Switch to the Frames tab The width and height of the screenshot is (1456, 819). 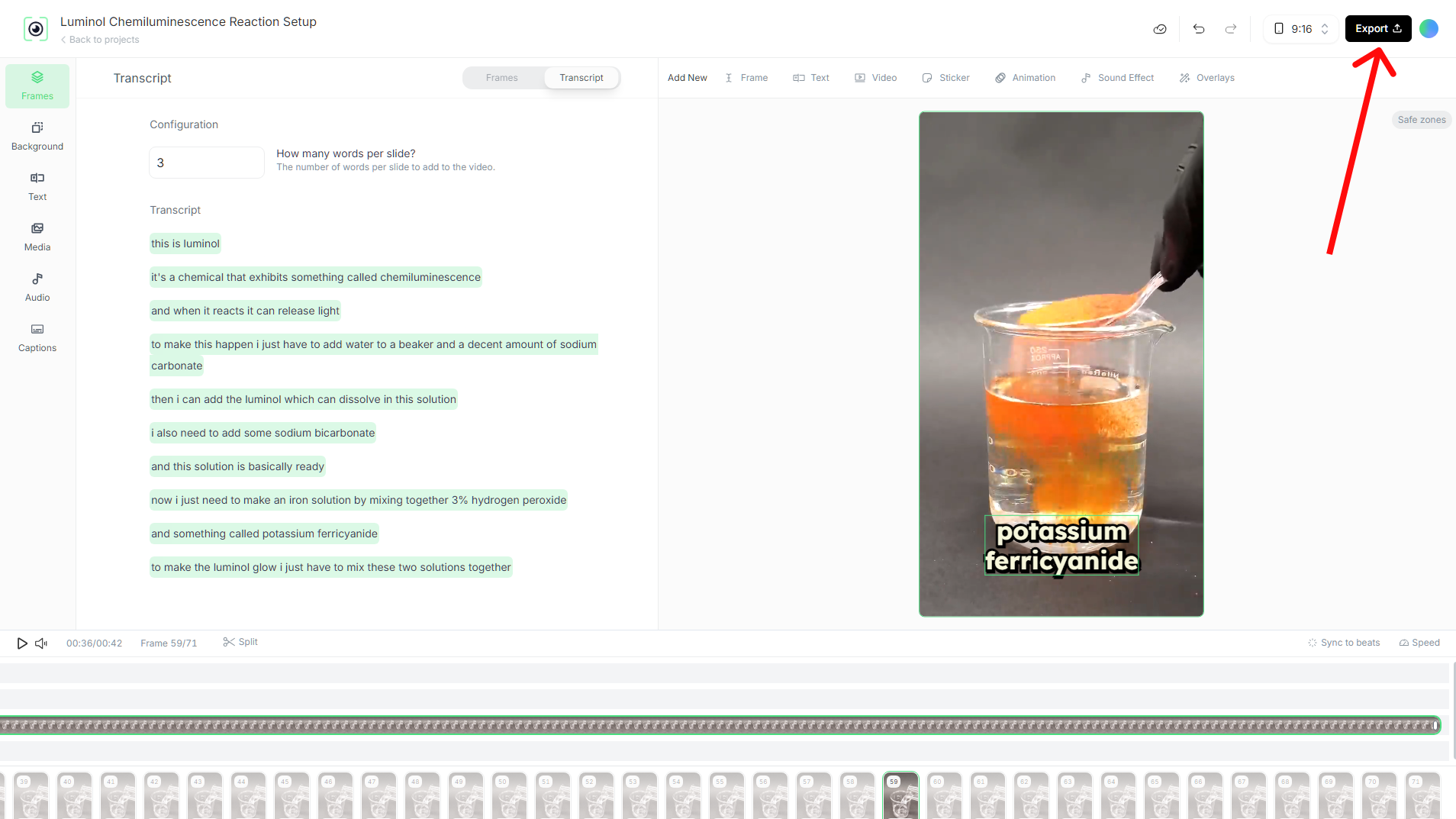502,78
